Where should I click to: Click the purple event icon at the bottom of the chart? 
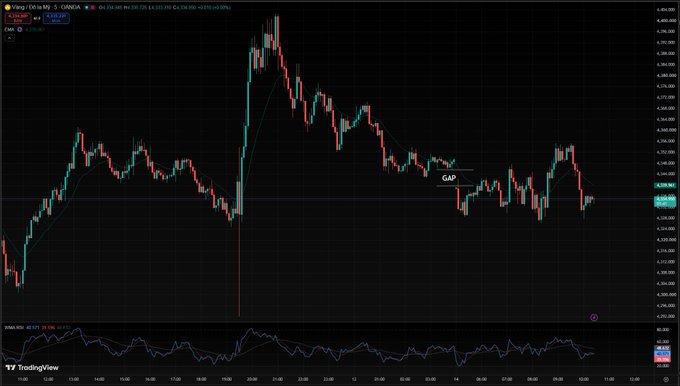click(x=594, y=317)
